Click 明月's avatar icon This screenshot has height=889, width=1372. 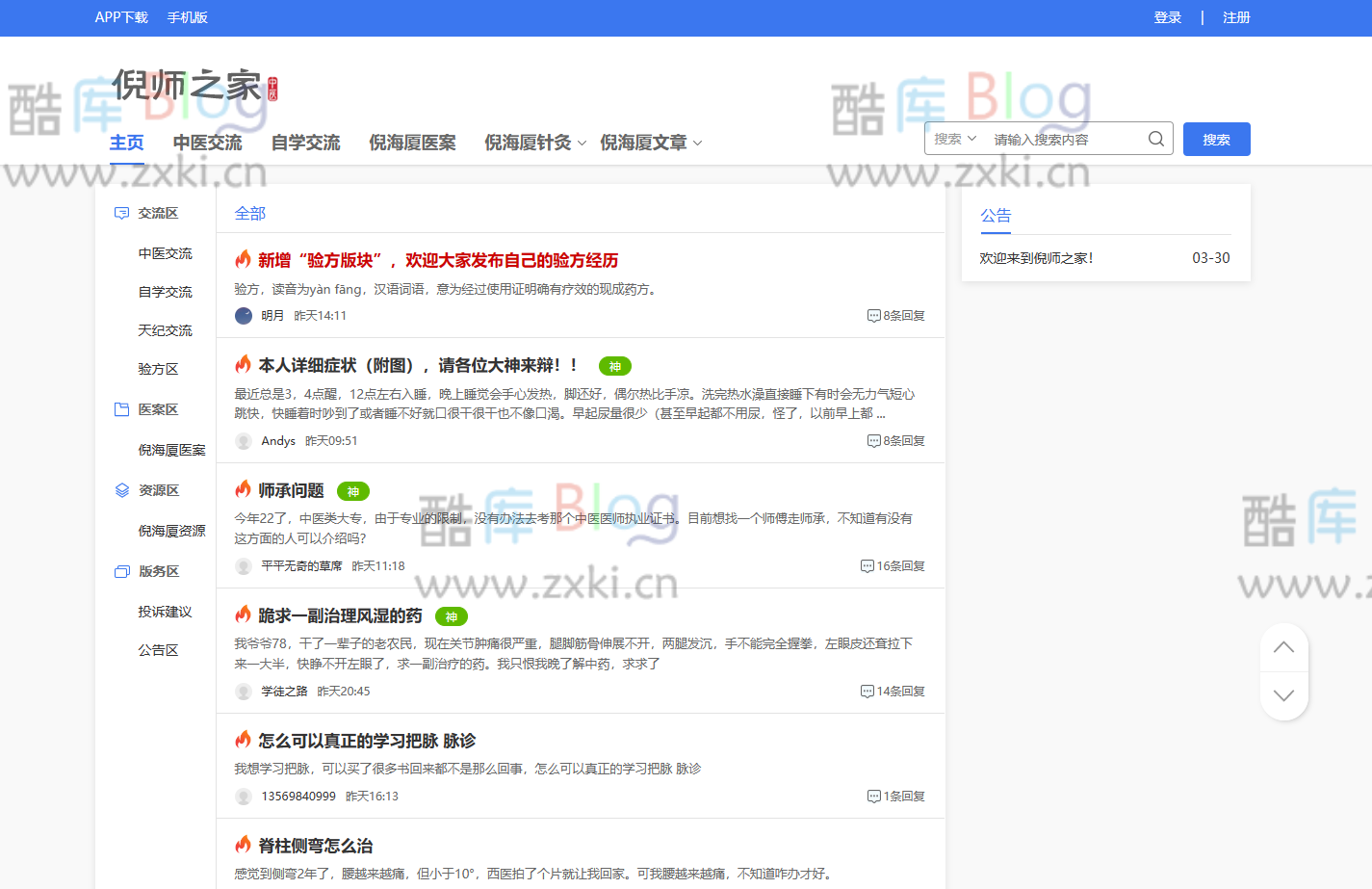(243, 315)
